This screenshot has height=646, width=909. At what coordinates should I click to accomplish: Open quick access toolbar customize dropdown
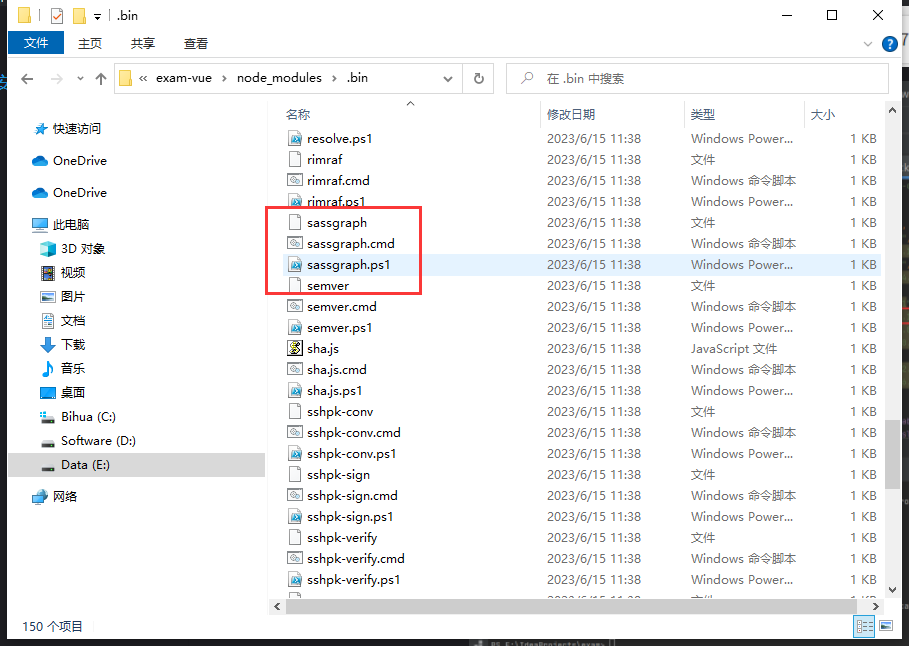click(97, 16)
